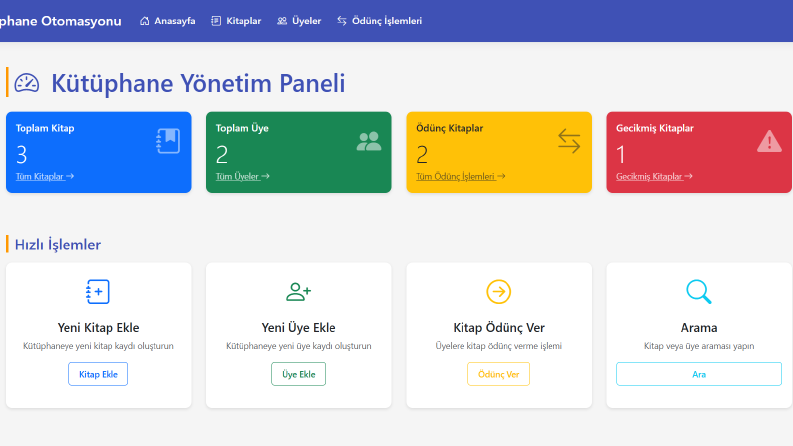Click the Kütüphane Yönetim Paneli title
The height and width of the screenshot is (446, 793).
pyautogui.click(x=198, y=83)
